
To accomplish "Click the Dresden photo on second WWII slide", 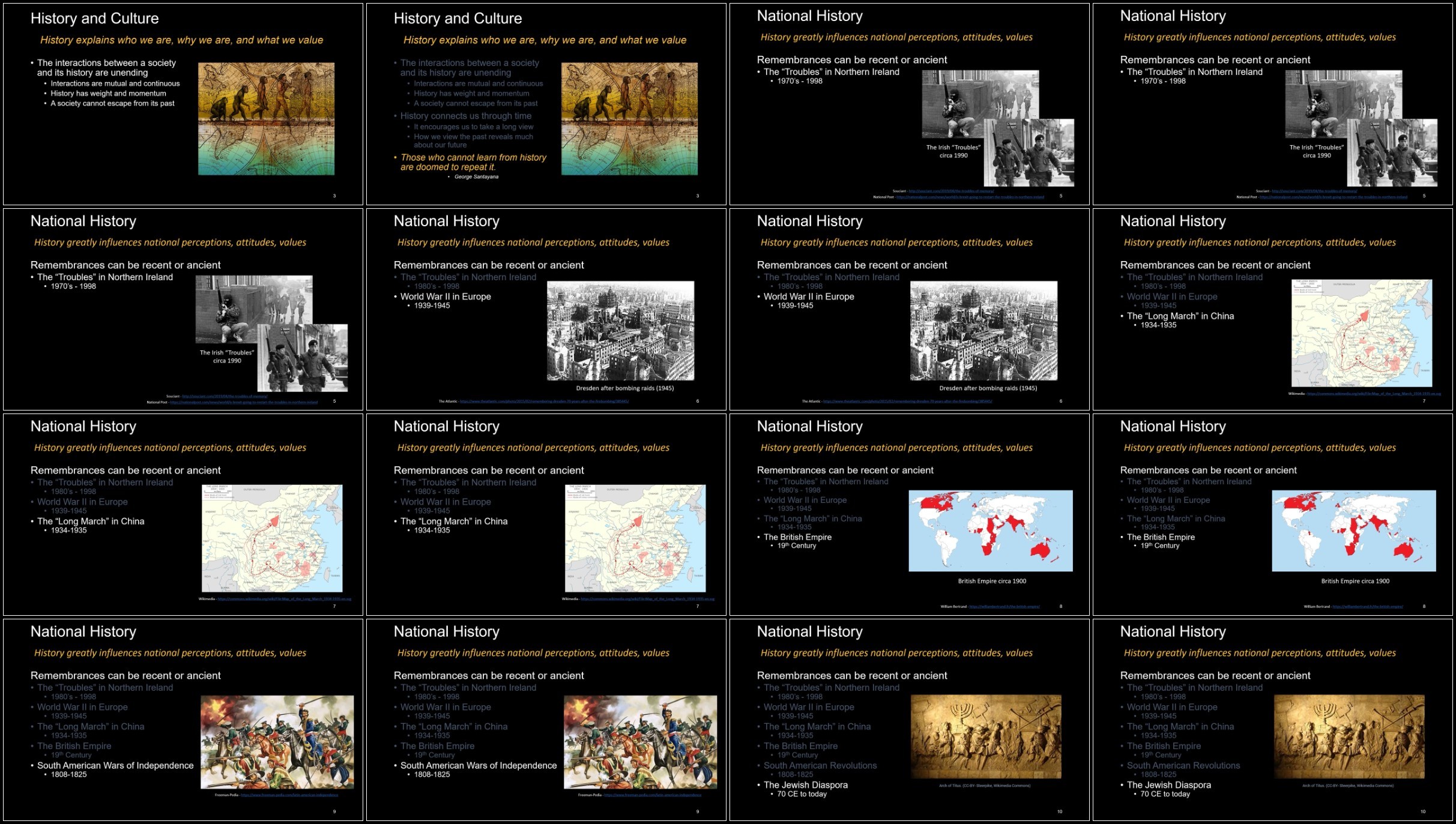I will coord(983,331).
